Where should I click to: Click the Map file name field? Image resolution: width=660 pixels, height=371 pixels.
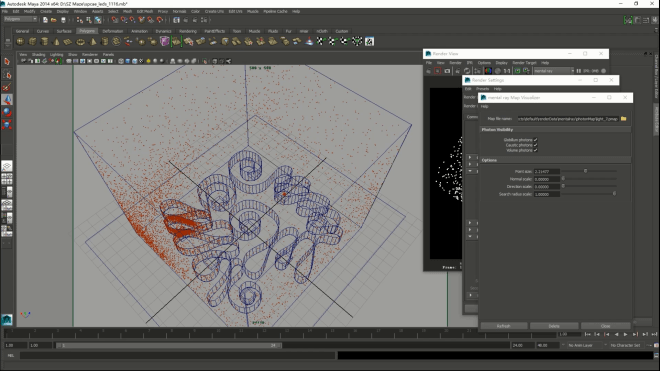[x=568, y=119]
